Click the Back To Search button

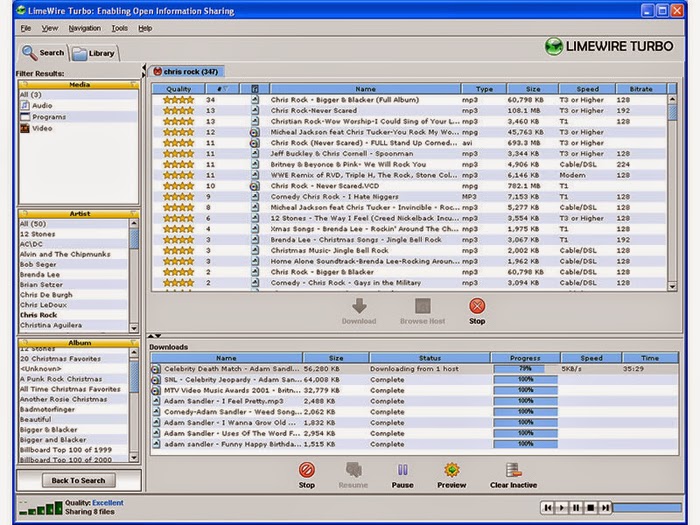coord(79,480)
